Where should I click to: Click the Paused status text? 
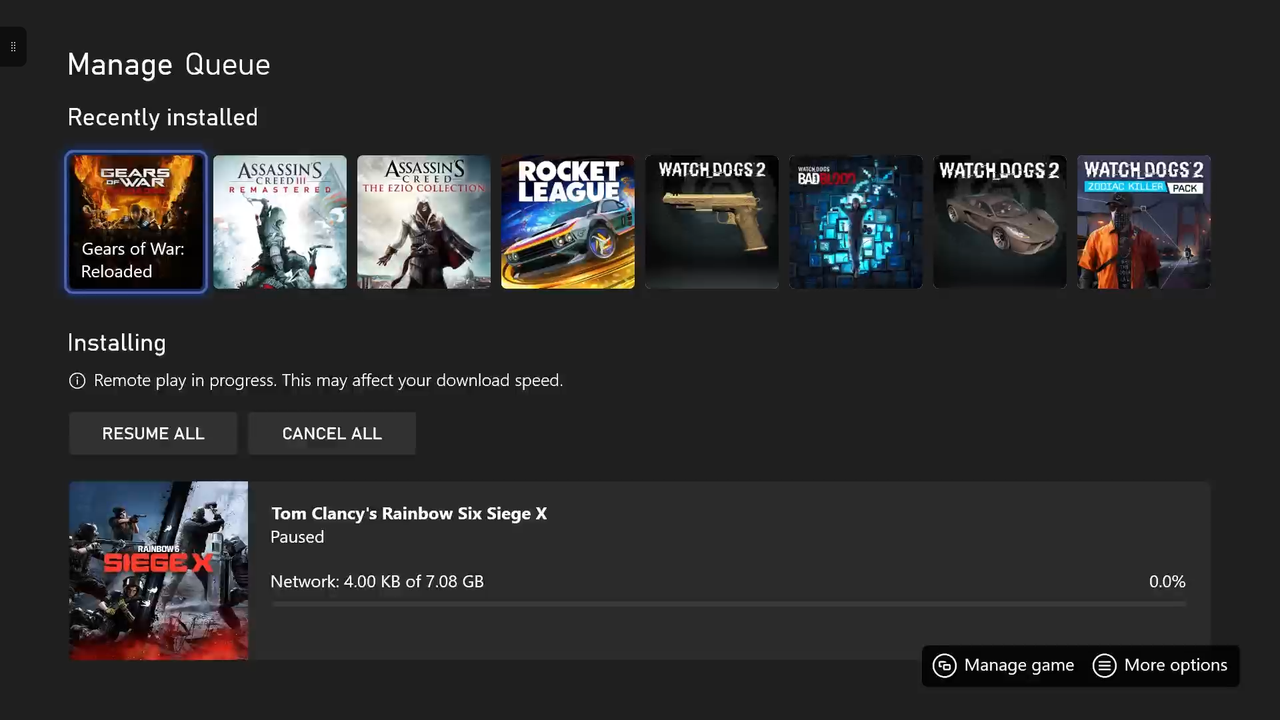(297, 537)
